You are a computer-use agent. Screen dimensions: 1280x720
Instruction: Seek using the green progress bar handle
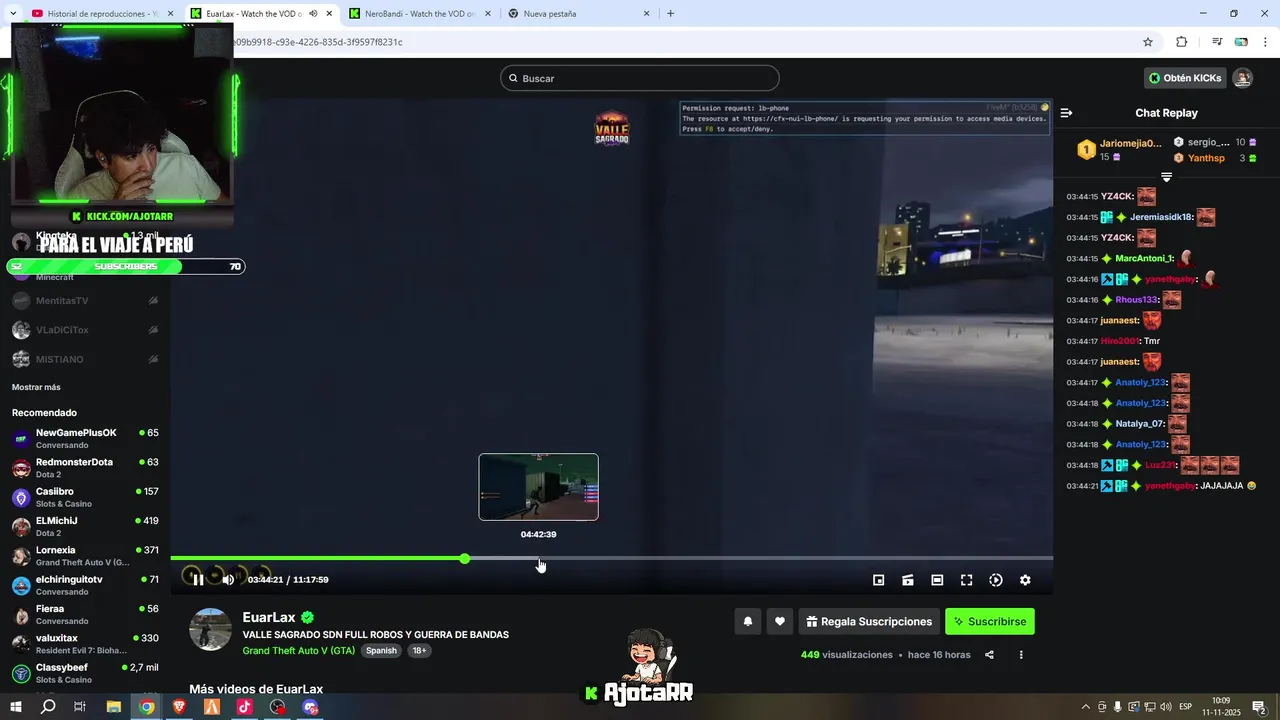tap(465, 558)
